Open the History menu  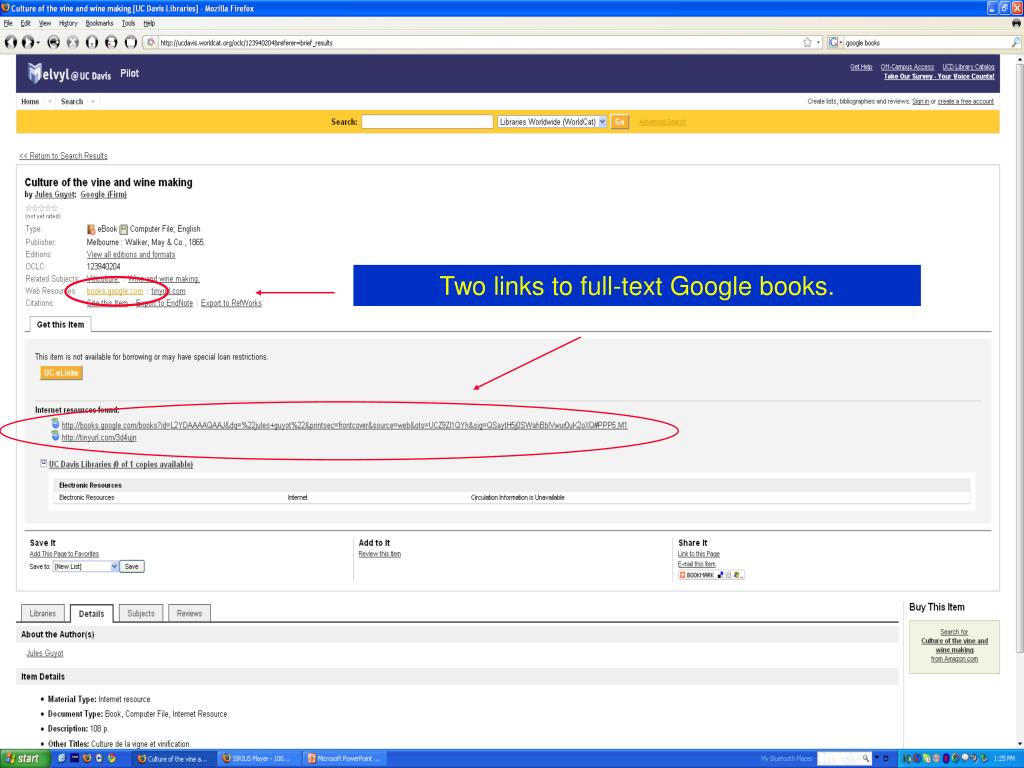[x=68, y=24]
